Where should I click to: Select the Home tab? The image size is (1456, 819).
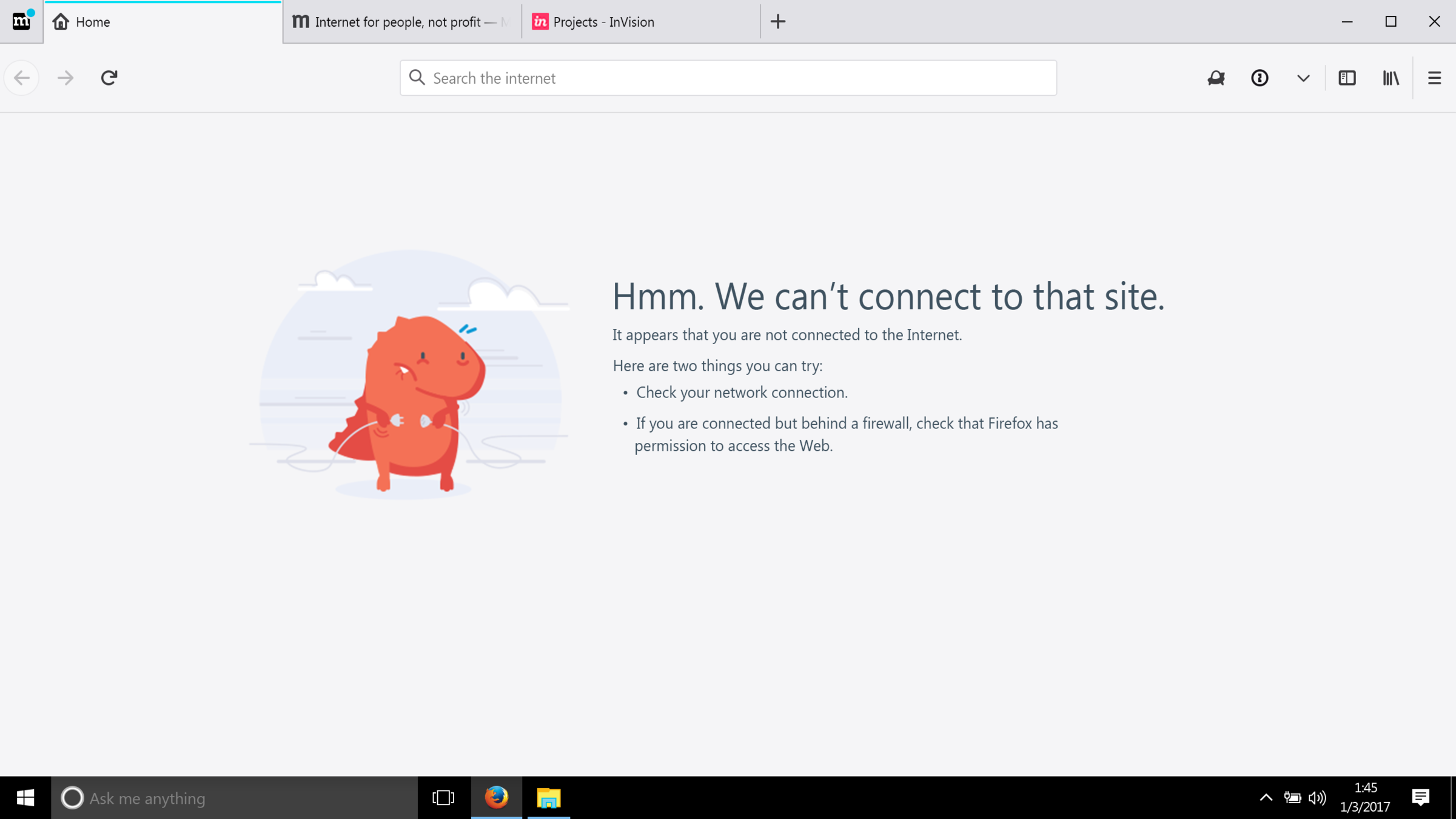click(163, 22)
